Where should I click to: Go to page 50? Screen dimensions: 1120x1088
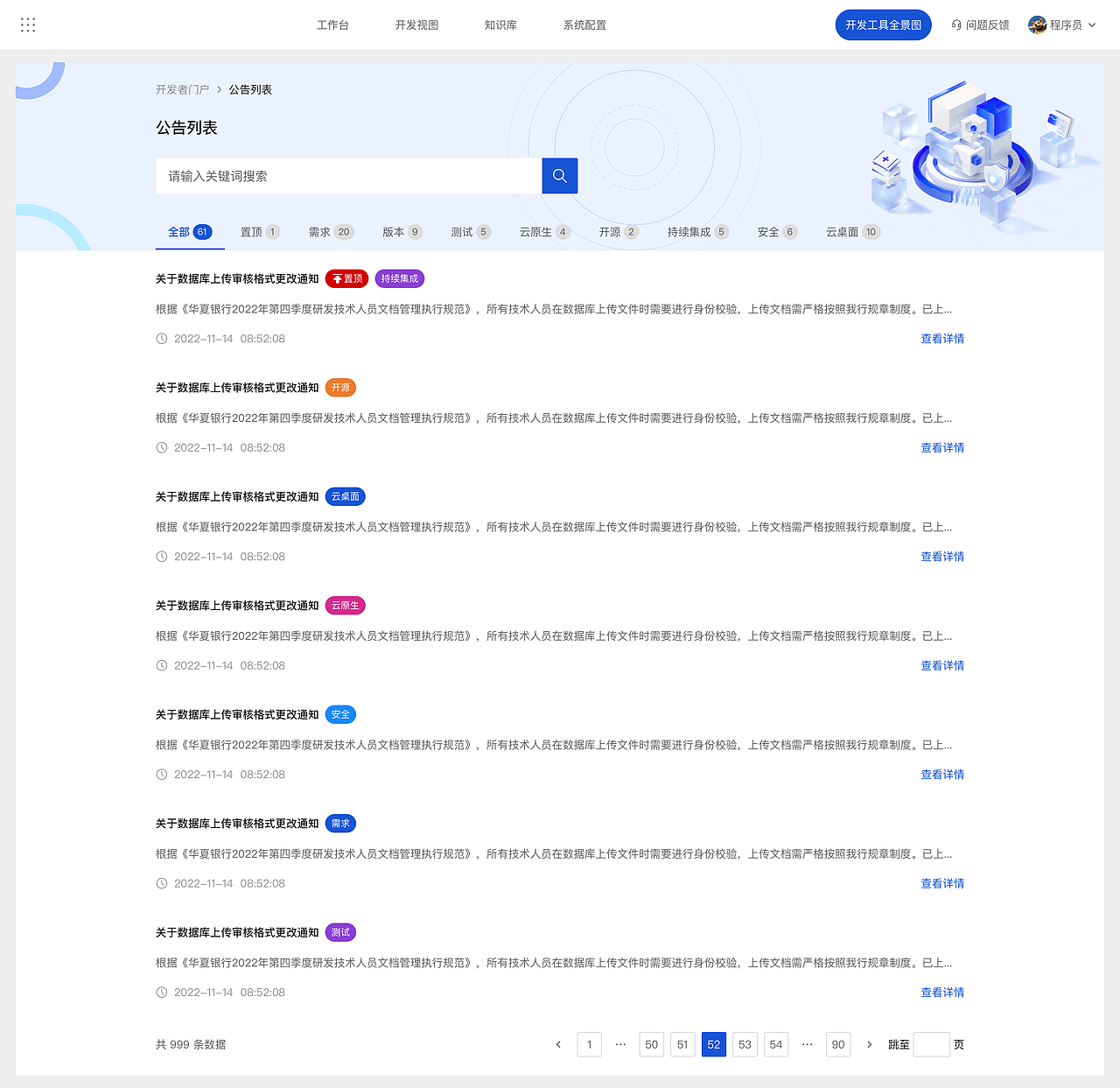(652, 1044)
